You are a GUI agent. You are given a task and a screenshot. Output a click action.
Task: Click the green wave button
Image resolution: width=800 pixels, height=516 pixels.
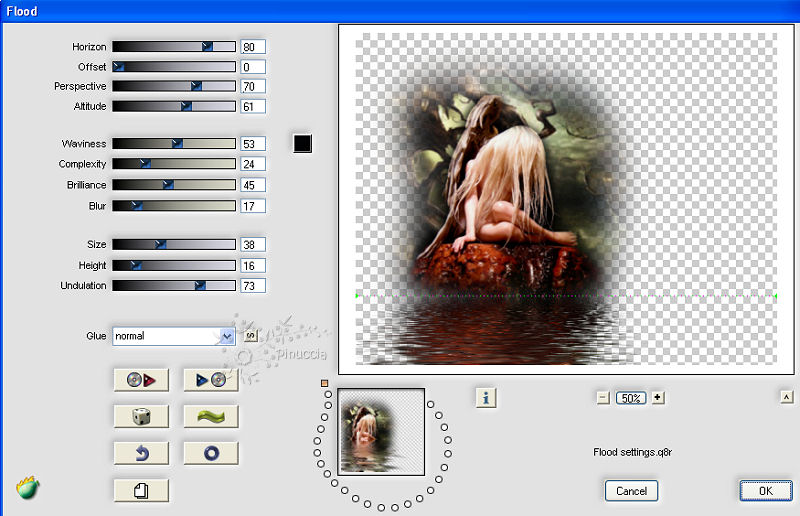211,416
